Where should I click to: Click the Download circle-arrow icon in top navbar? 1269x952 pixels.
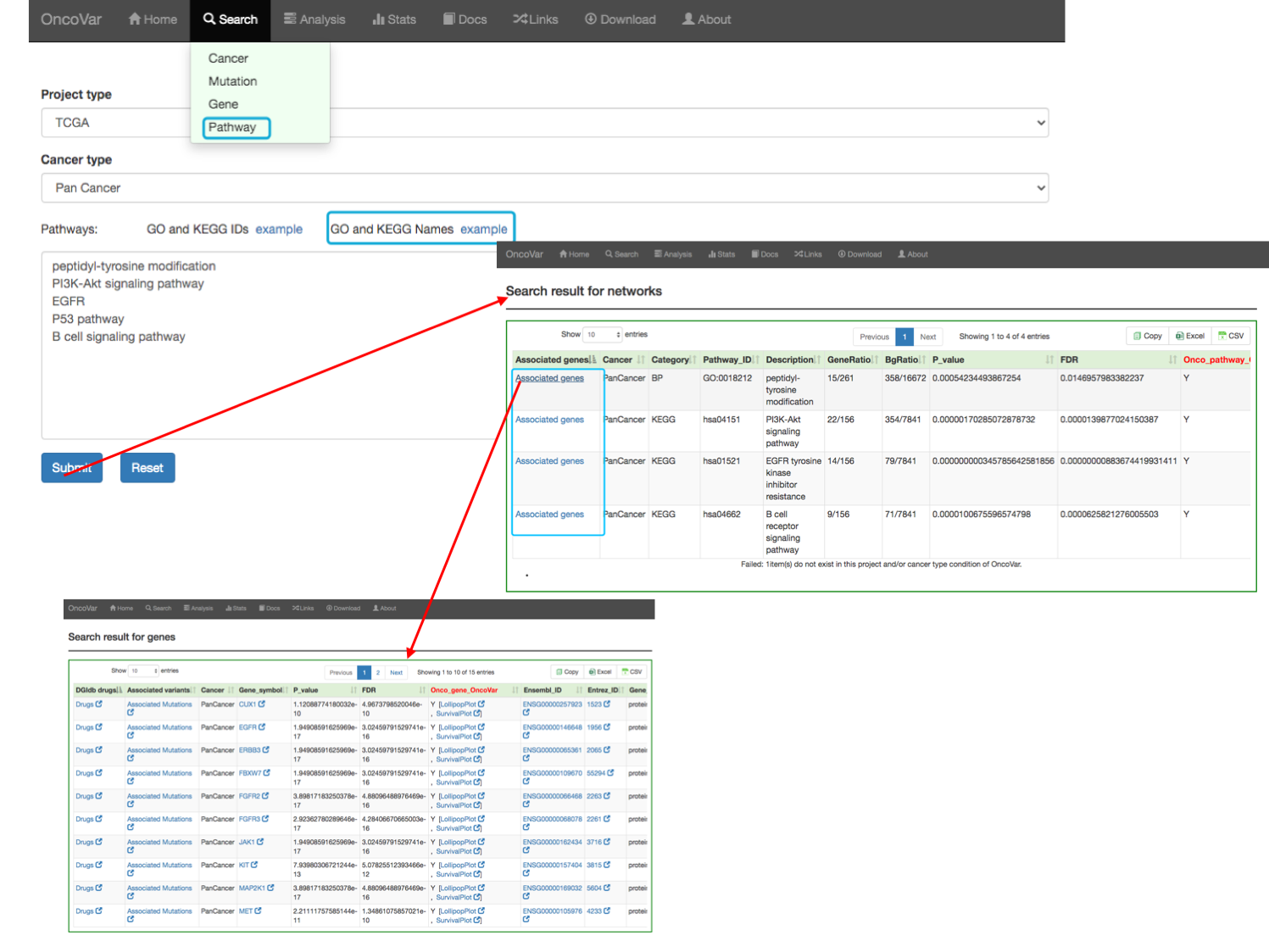(x=591, y=19)
